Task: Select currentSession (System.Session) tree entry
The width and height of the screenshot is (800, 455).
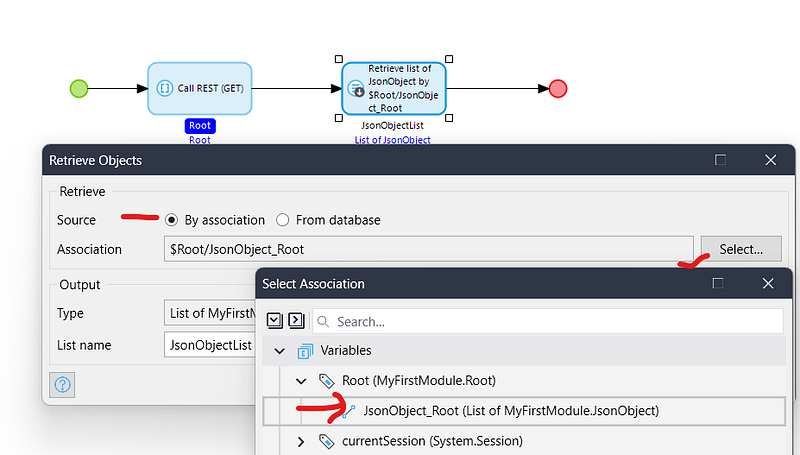Action: pyautogui.click(x=432, y=441)
